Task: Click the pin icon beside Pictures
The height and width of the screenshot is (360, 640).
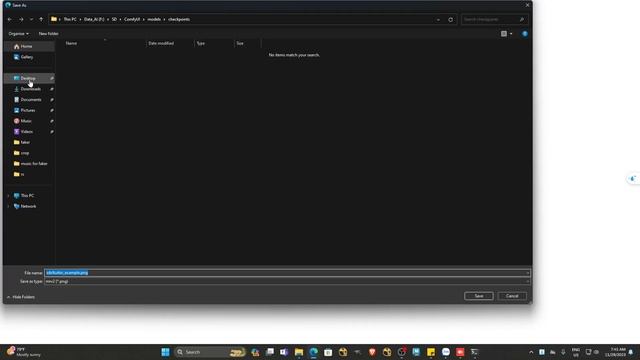Action: coord(52,110)
